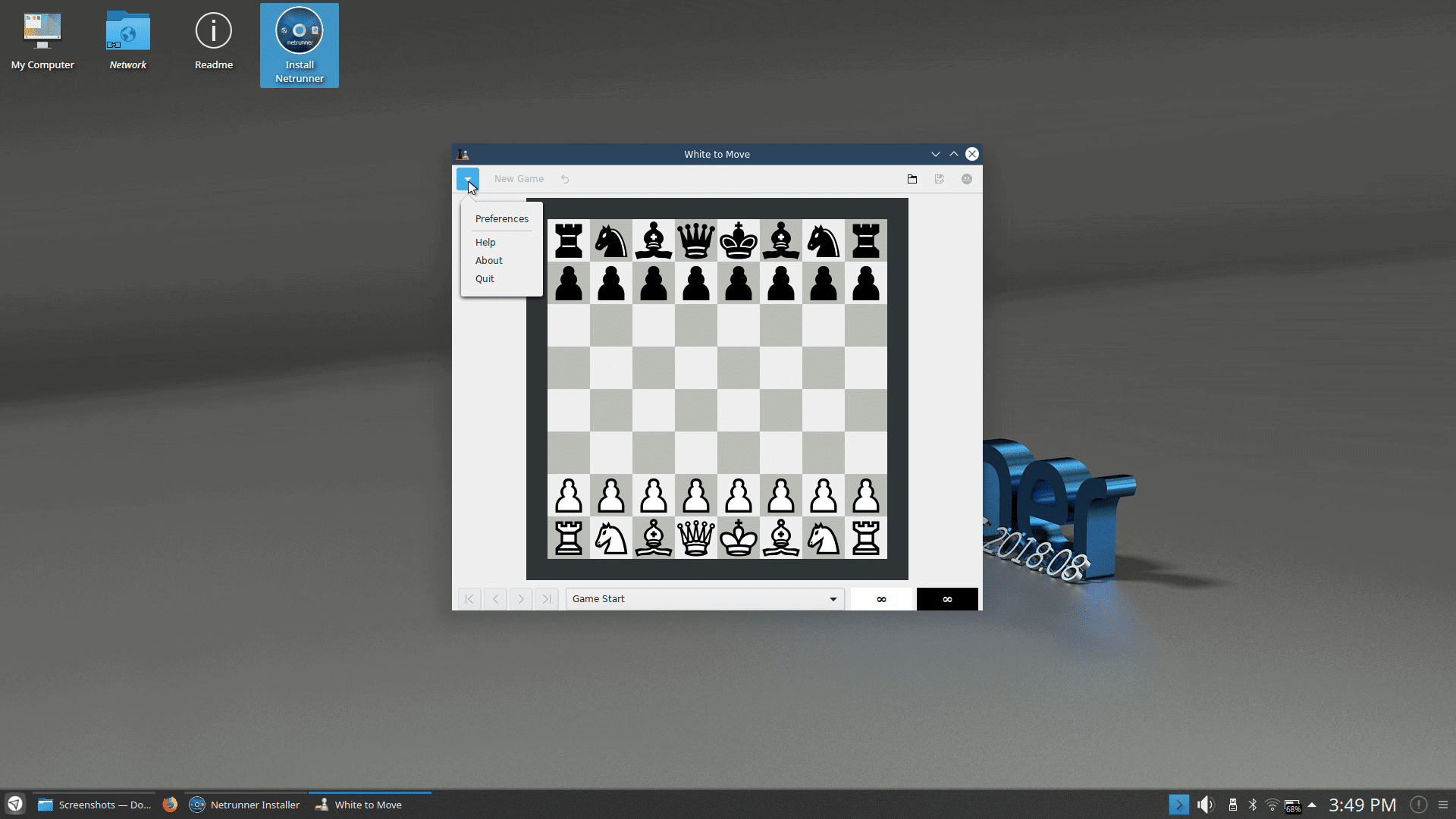The width and height of the screenshot is (1456, 819).
Task: Click the main application menu arrow
Action: [467, 178]
